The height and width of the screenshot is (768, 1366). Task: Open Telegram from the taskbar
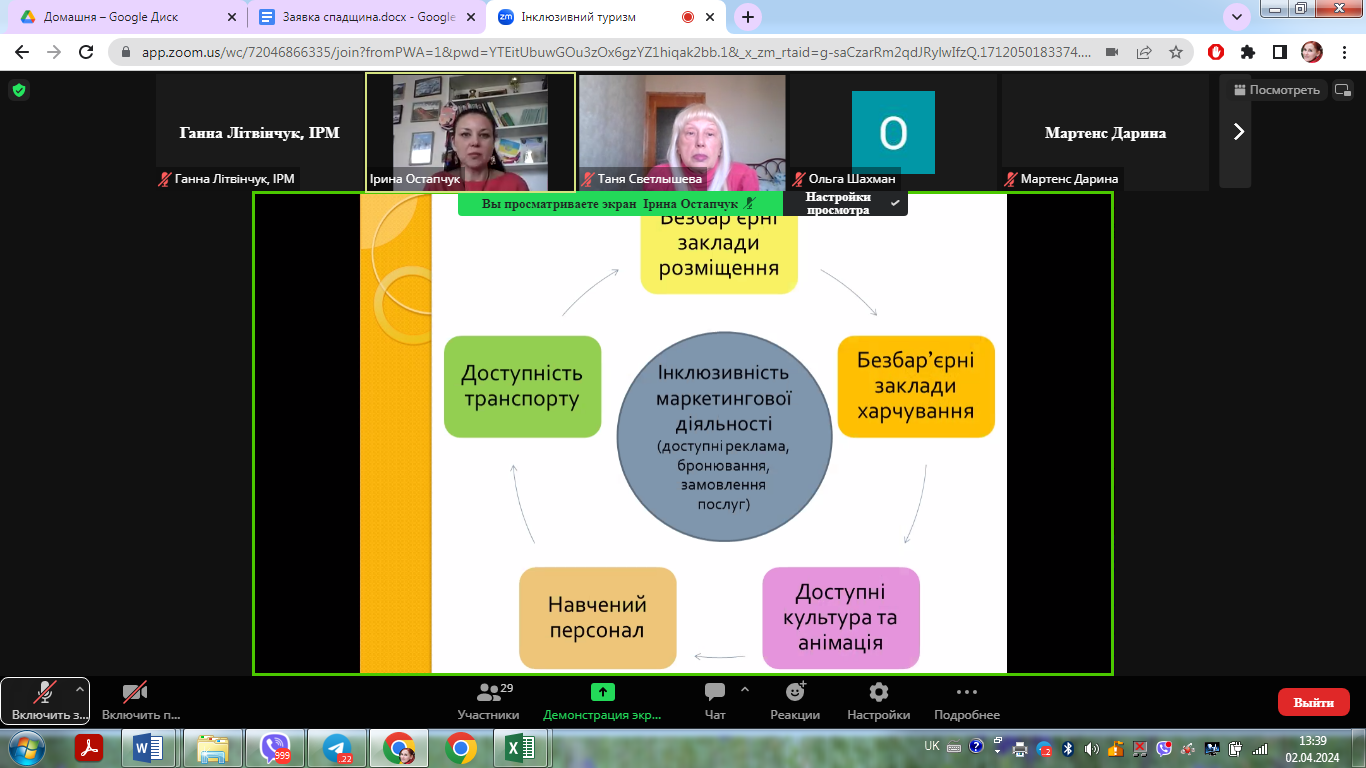click(337, 748)
